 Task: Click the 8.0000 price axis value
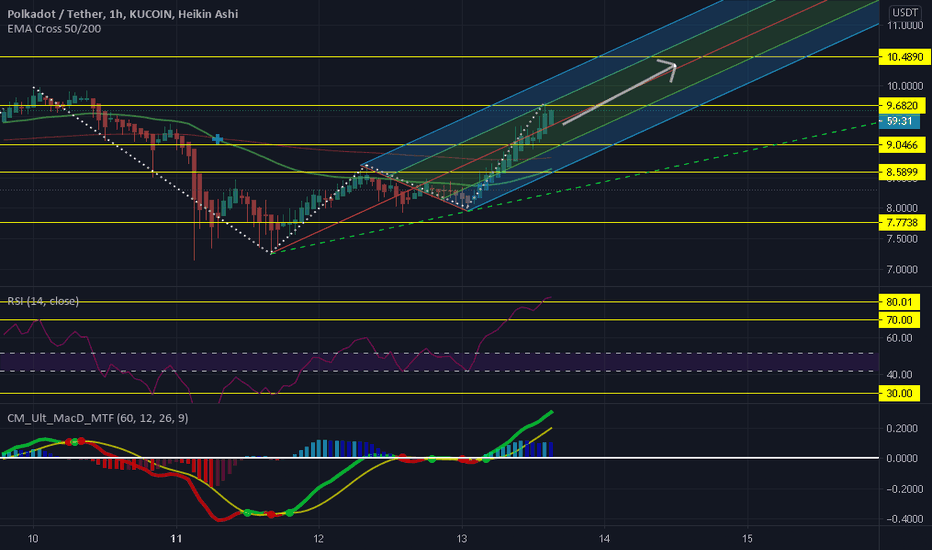902,208
